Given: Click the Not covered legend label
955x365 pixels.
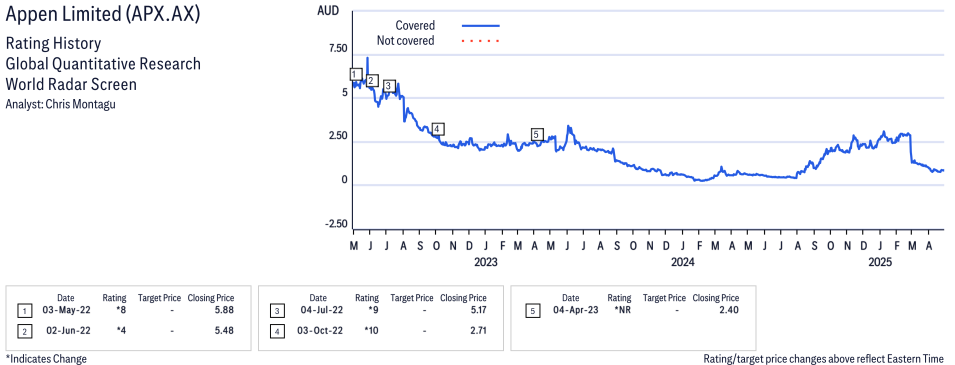Looking at the screenshot, I should click(406, 41).
